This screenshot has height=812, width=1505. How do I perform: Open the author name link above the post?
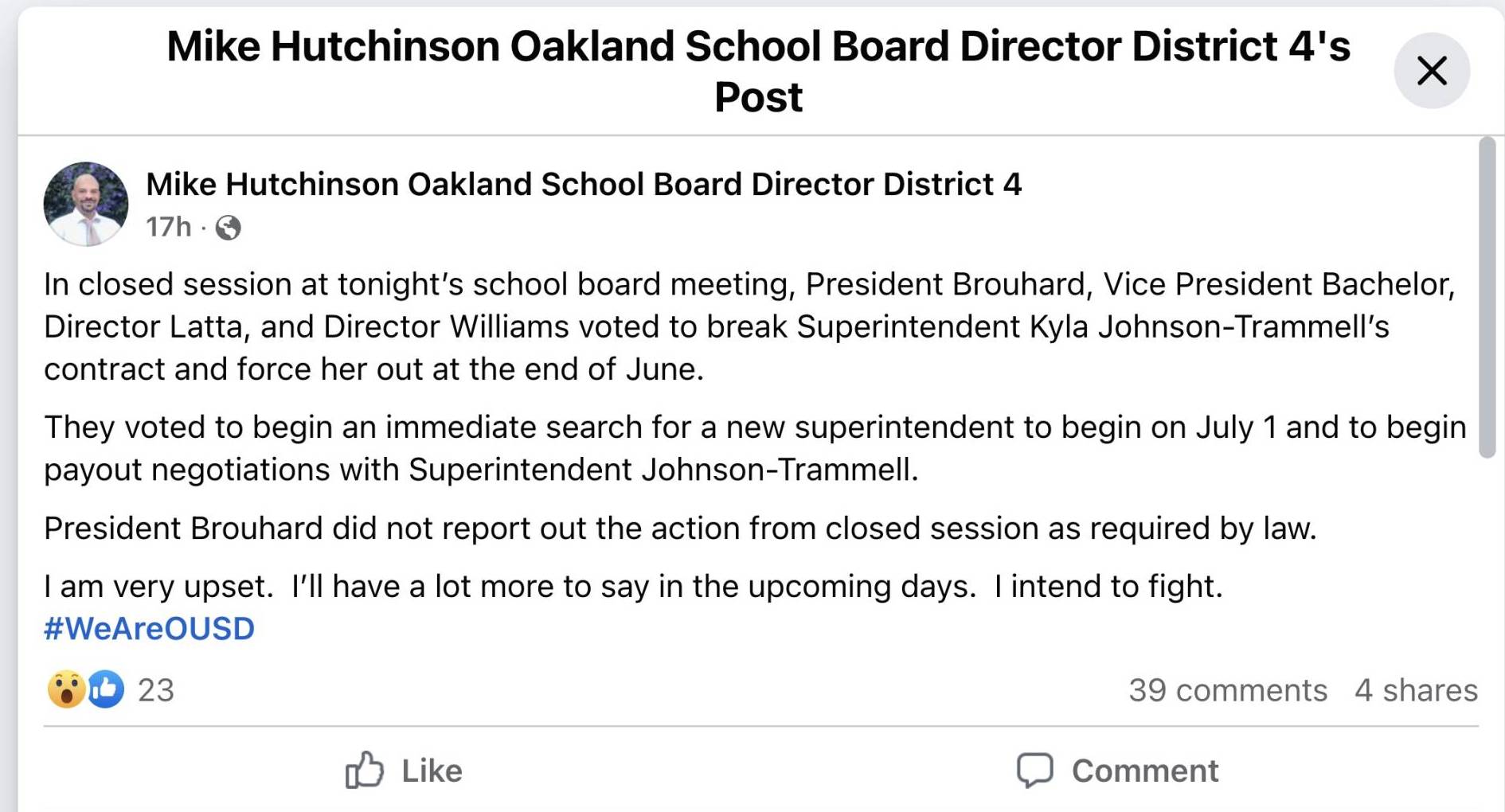[584, 184]
